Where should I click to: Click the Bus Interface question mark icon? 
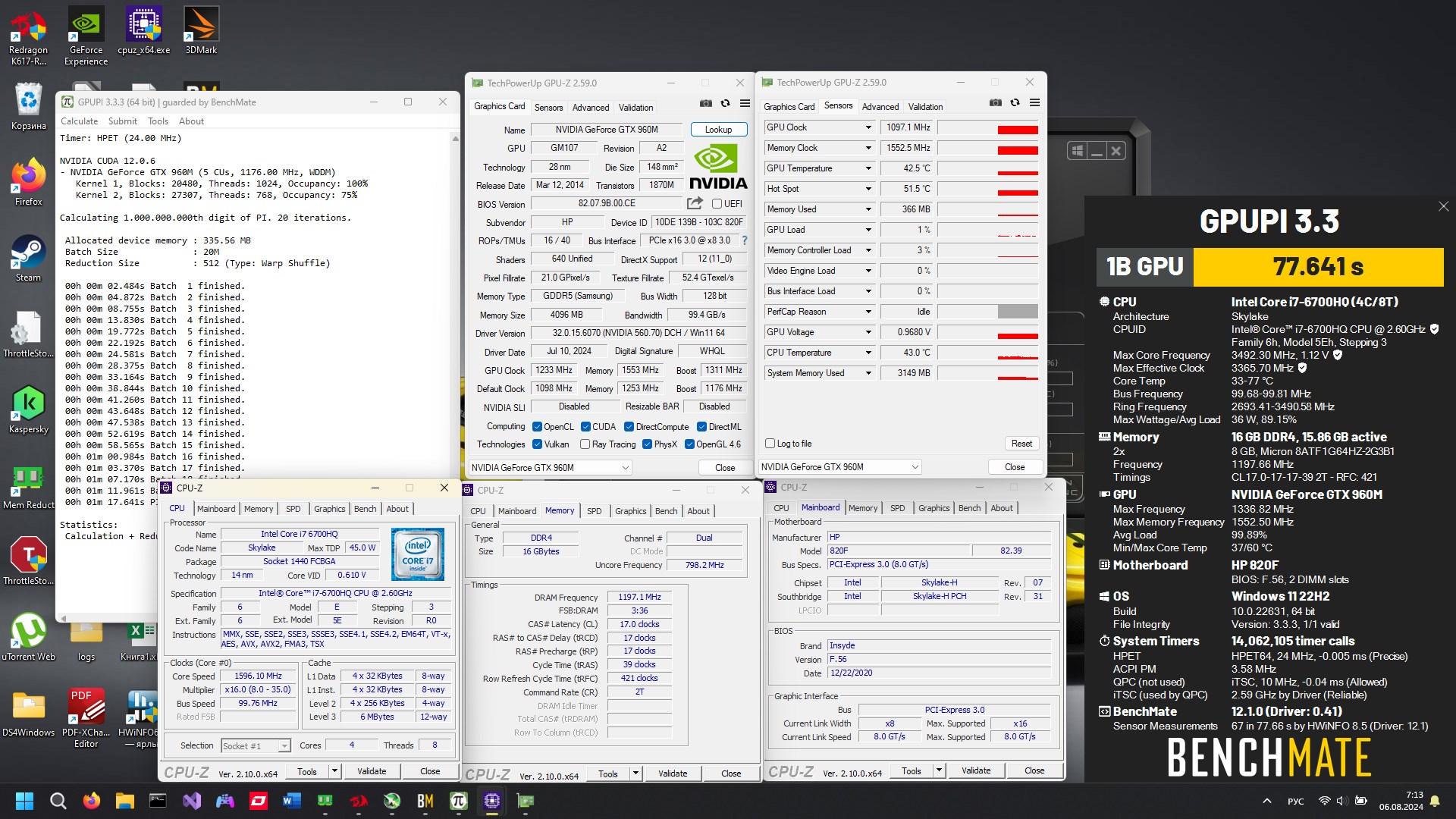tap(745, 240)
